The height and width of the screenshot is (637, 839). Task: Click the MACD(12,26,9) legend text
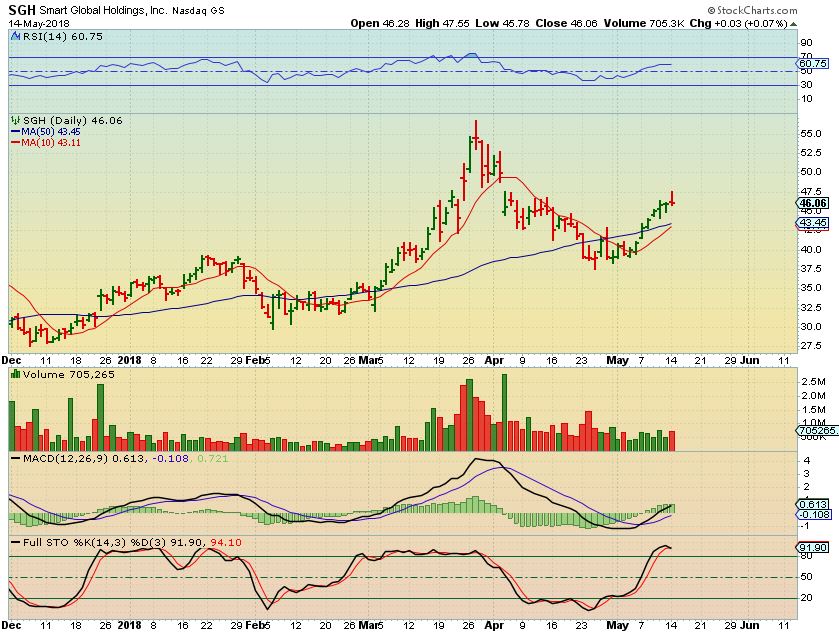pyautogui.click(x=65, y=459)
